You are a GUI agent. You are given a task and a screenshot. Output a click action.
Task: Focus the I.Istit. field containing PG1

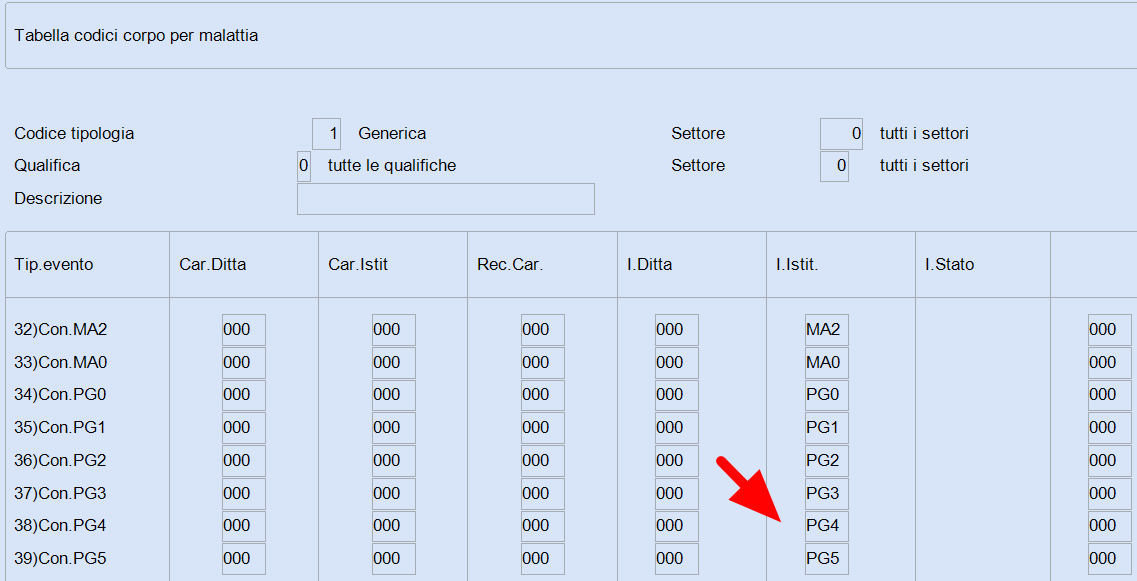click(827, 428)
